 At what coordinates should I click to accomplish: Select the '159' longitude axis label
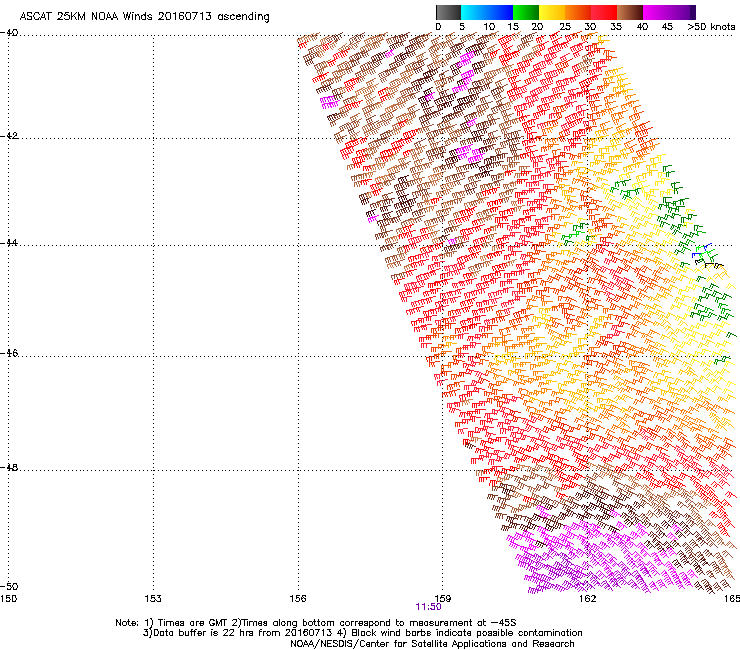click(442, 599)
